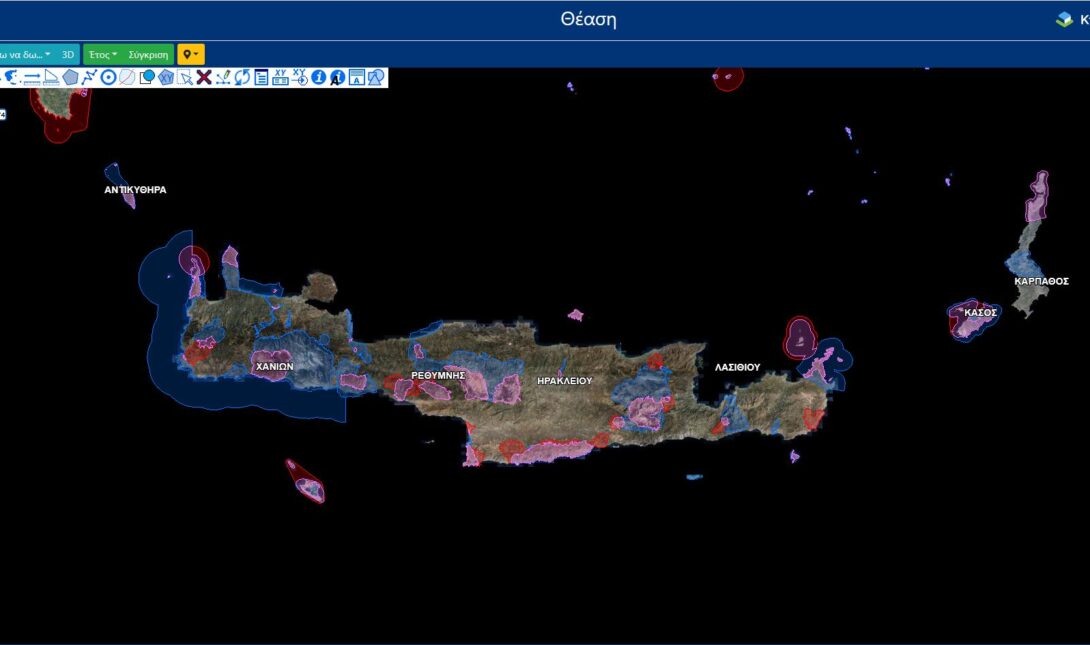Open the list document icon
The width and height of the screenshot is (1090, 645).
pos(261,77)
